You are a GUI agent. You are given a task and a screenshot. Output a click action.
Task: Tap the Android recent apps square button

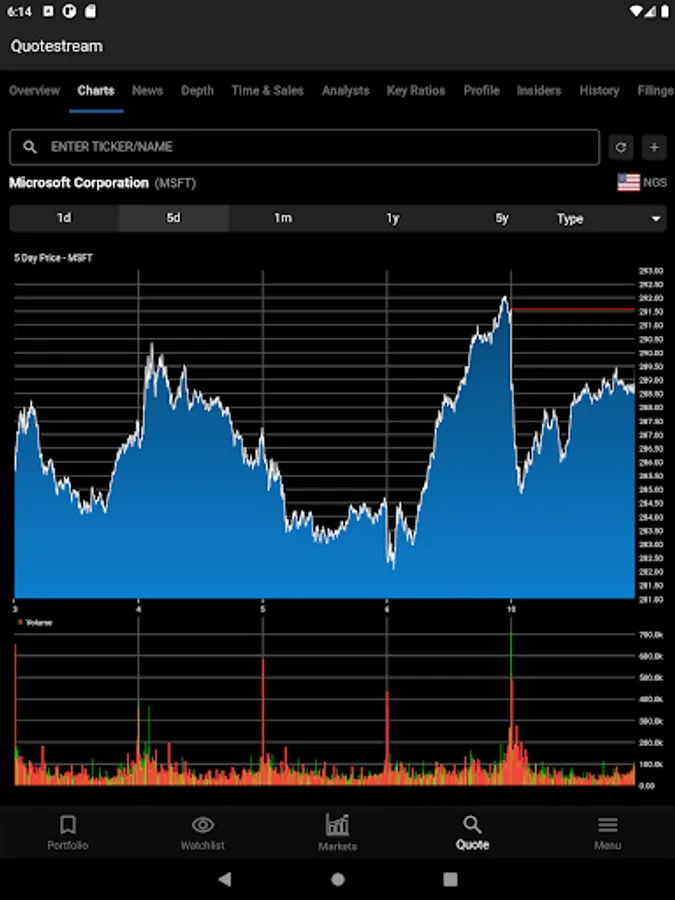451,879
